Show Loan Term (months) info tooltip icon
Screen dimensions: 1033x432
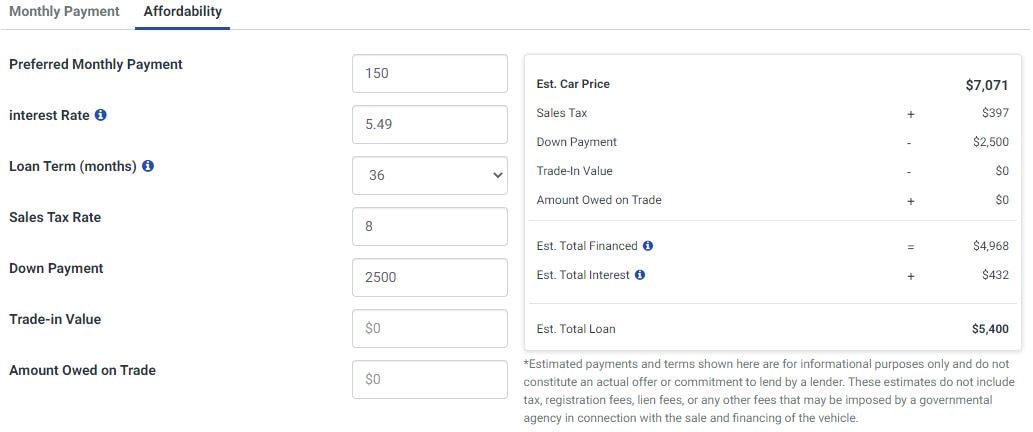(148, 167)
